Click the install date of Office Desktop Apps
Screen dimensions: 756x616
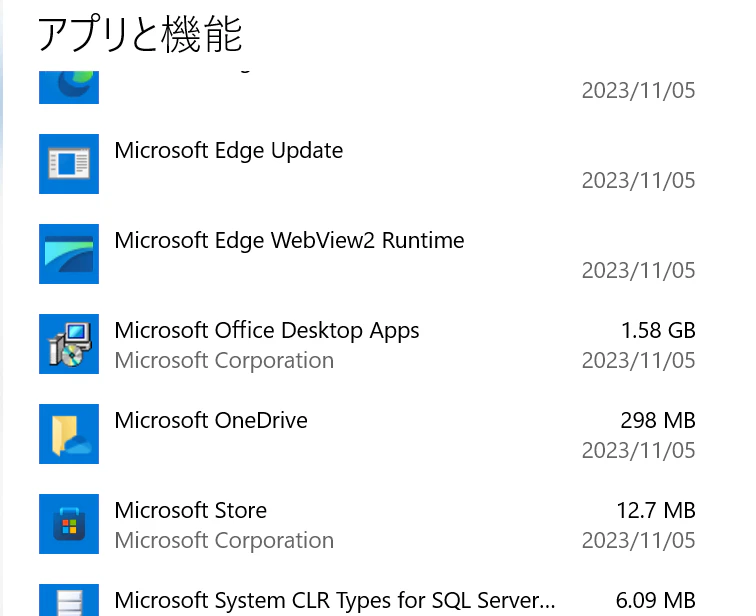pyautogui.click(x=638, y=361)
